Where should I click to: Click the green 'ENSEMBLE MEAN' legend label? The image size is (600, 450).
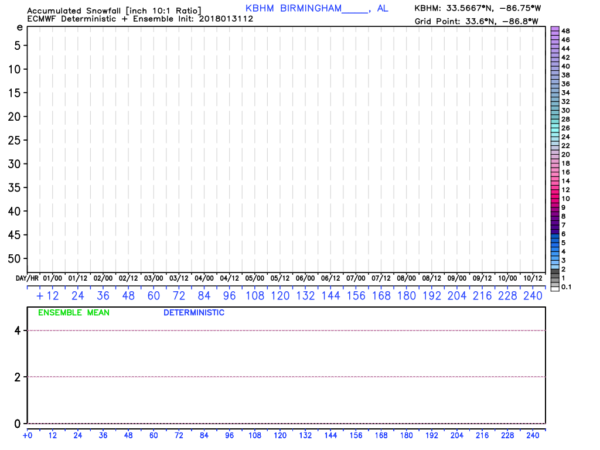point(74,313)
